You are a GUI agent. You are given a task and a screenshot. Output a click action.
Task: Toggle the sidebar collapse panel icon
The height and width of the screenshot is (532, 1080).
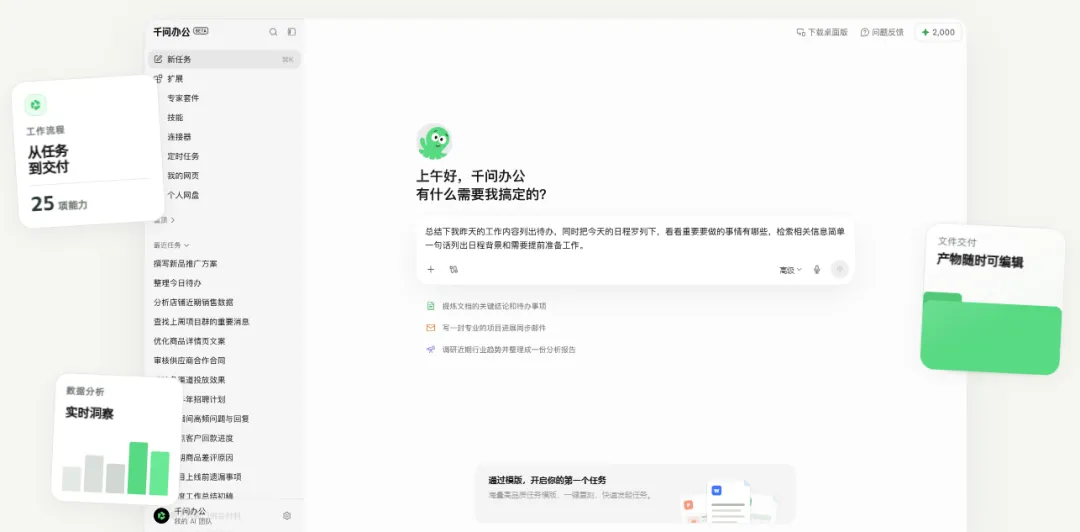click(x=291, y=32)
